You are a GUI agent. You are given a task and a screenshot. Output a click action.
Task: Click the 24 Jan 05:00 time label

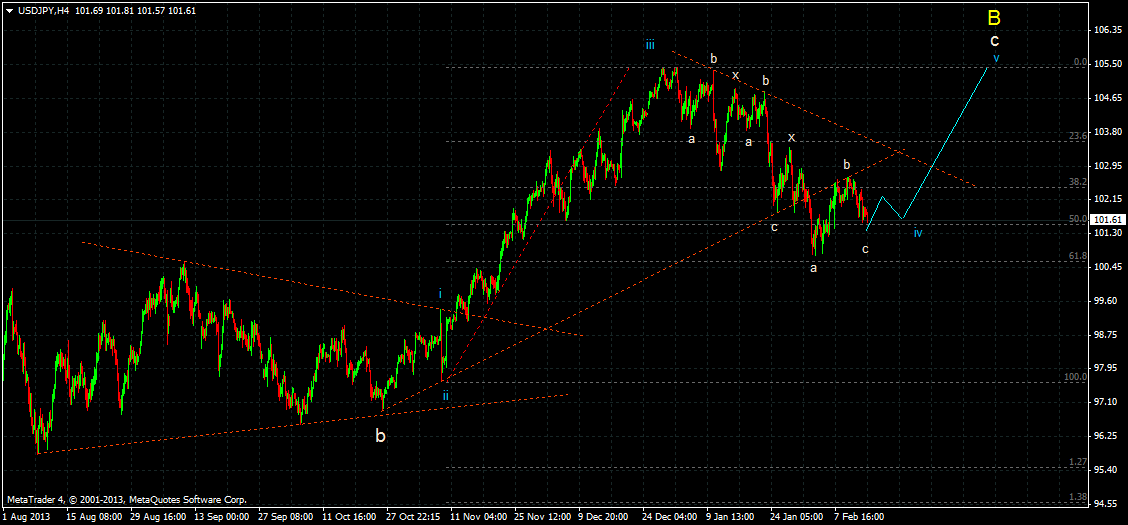[x=795, y=516]
